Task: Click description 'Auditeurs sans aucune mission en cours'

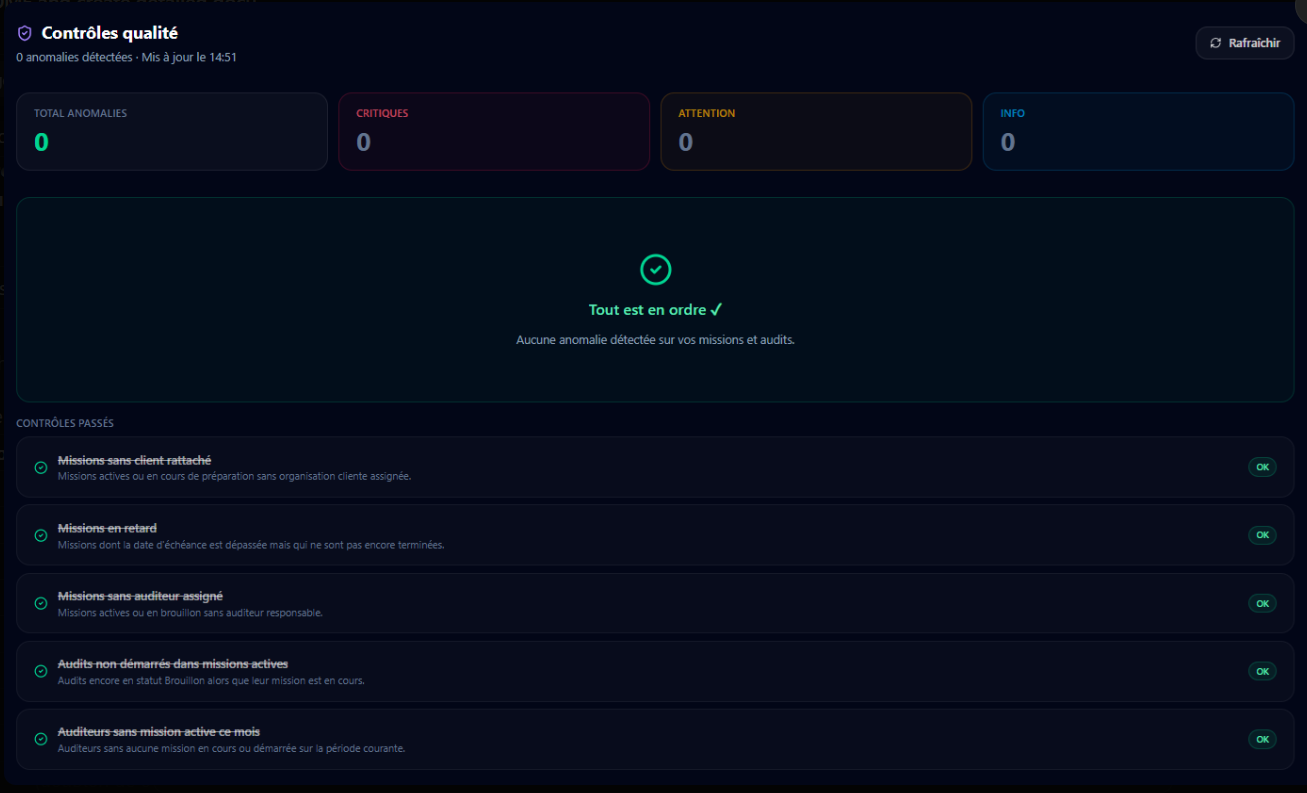Action: pos(231,749)
